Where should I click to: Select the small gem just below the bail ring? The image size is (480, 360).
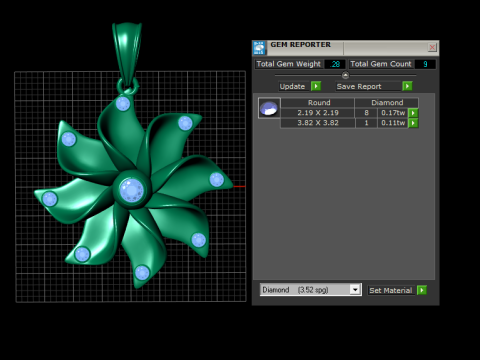(x=123, y=104)
